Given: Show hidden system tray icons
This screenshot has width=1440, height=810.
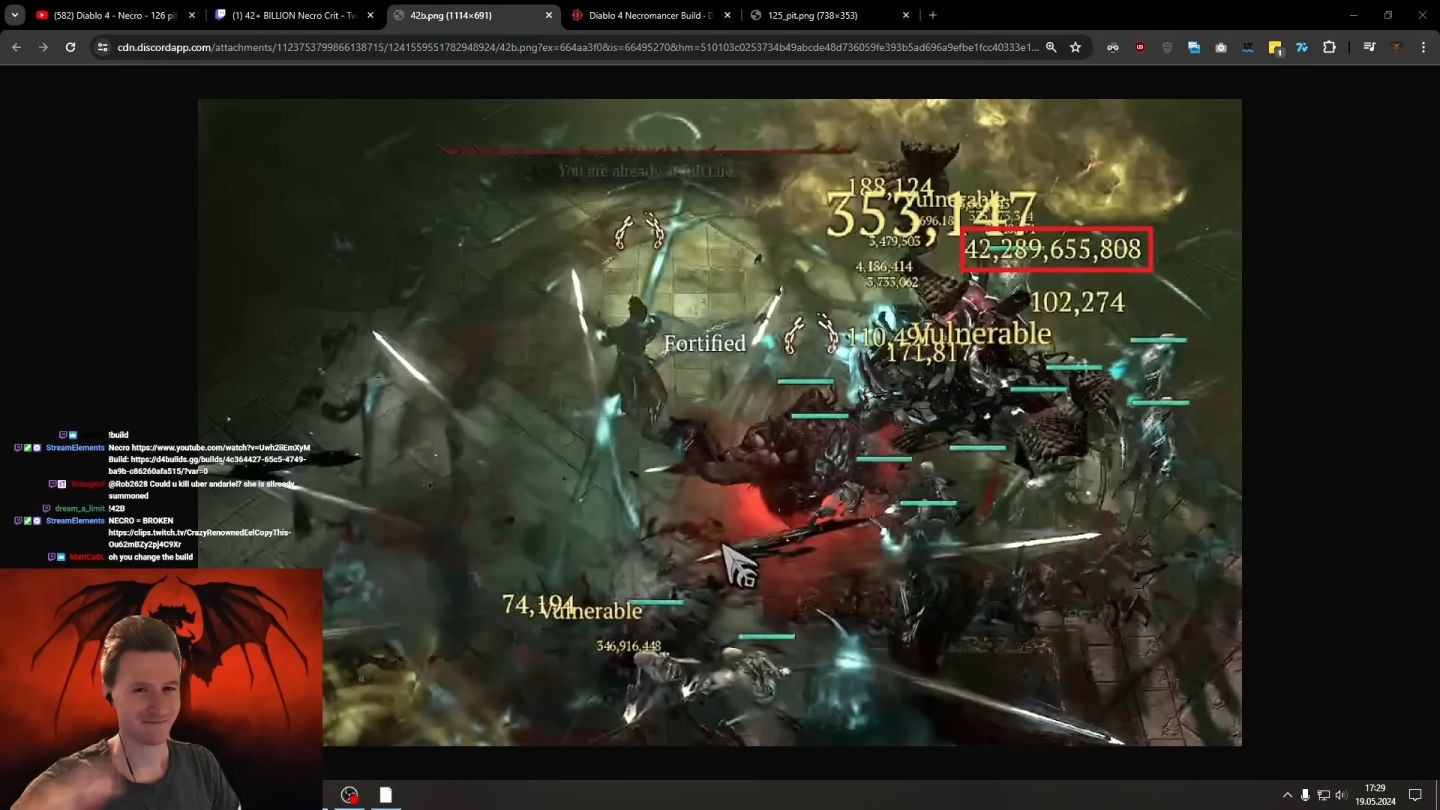Looking at the screenshot, I should (x=1287, y=795).
